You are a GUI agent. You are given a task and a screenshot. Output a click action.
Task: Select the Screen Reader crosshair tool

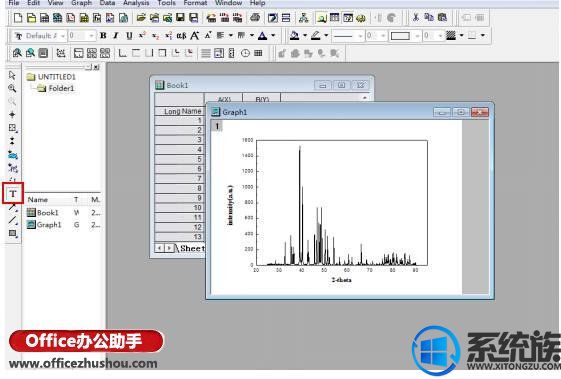coord(12,115)
